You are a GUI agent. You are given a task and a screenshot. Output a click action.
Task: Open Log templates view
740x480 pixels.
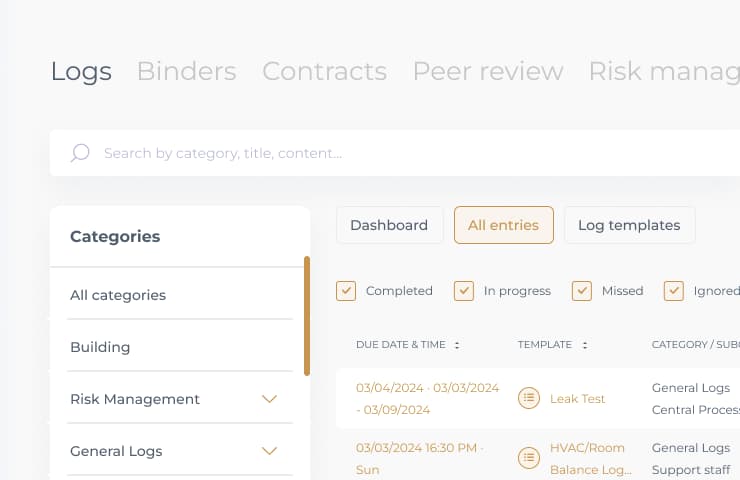pos(629,225)
